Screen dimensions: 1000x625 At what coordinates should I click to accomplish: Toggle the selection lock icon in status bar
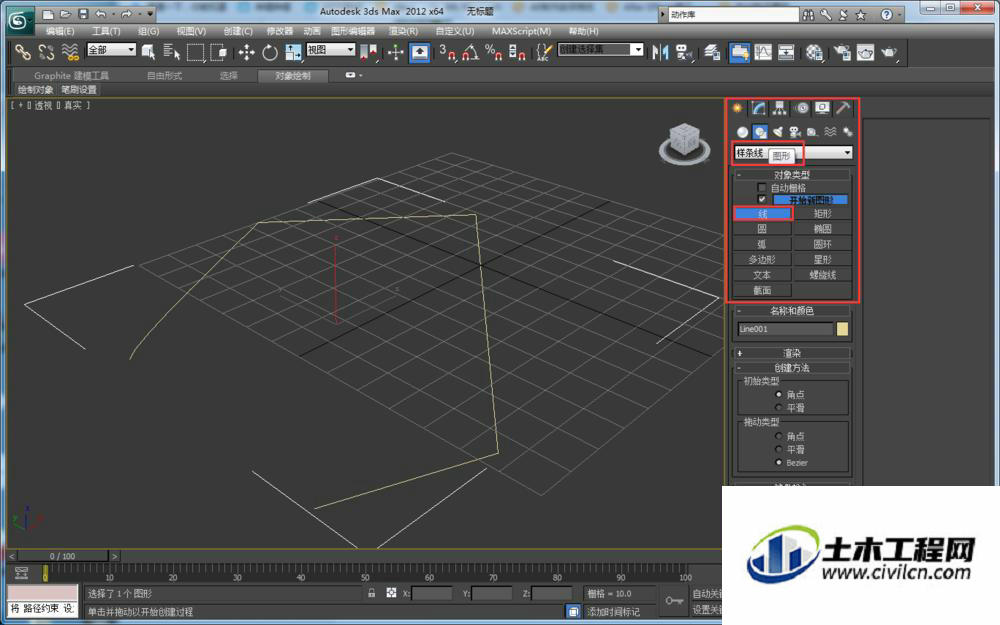pyautogui.click(x=372, y=593)
